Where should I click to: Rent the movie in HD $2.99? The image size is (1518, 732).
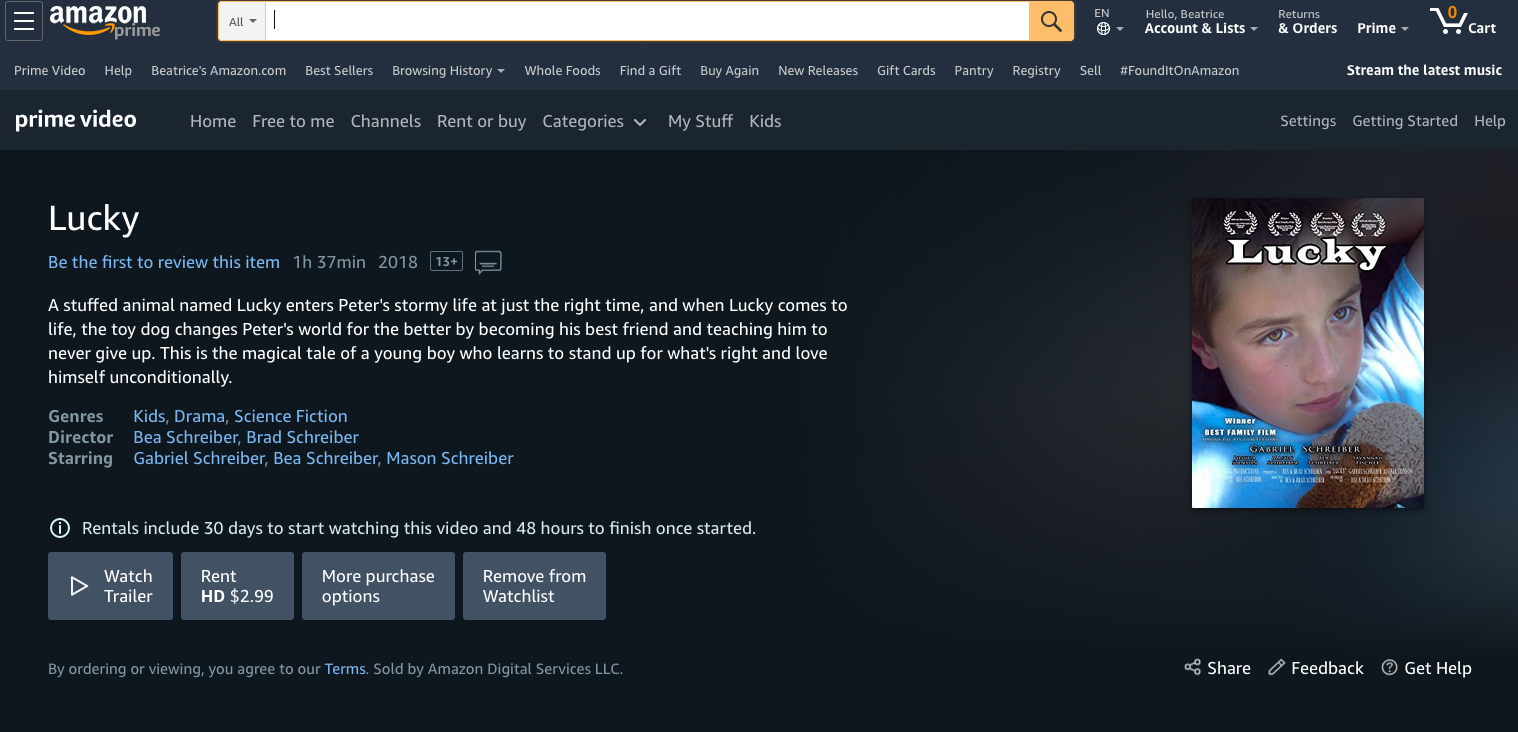point(237,586)
